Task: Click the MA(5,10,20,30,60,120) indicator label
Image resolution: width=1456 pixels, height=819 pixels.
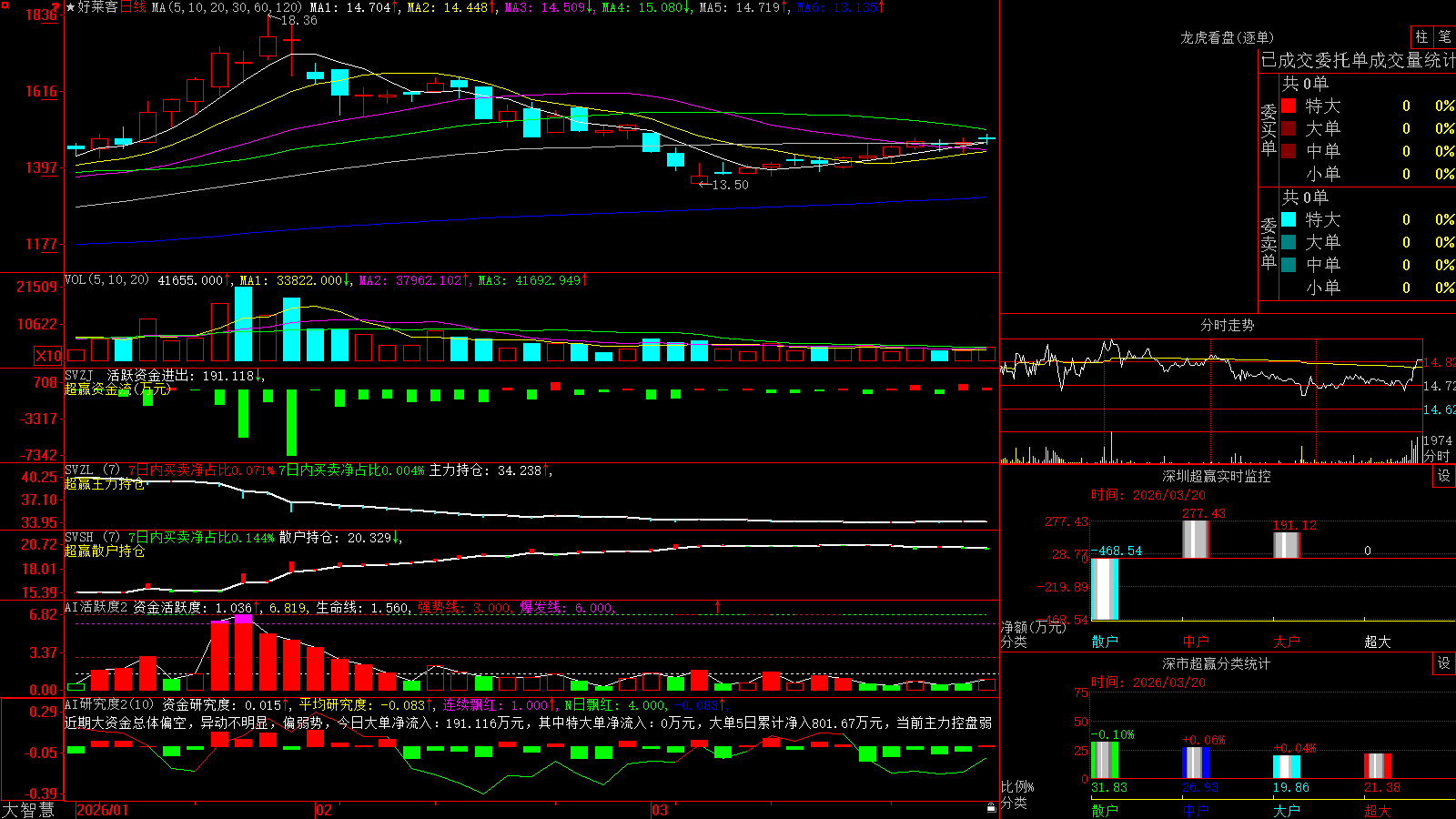Action: (x=227, y=7)
